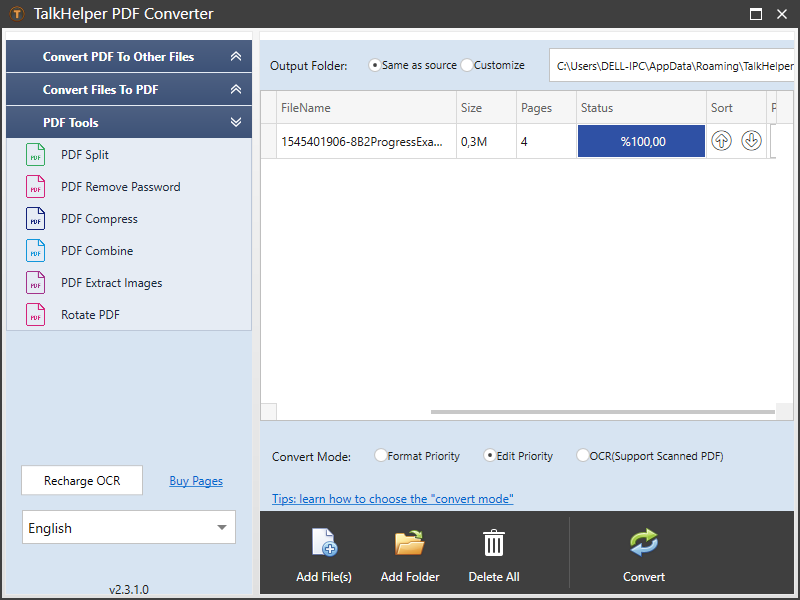This screenshot has height=600, width=800.
Task: Move file down with sort arrow
Action: point(751,141)
